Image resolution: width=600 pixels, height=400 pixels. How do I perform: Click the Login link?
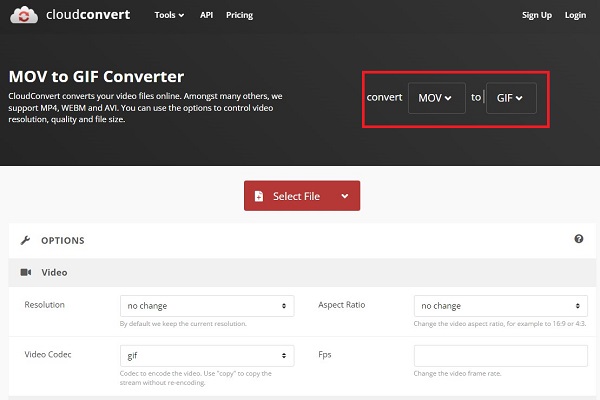575,15
